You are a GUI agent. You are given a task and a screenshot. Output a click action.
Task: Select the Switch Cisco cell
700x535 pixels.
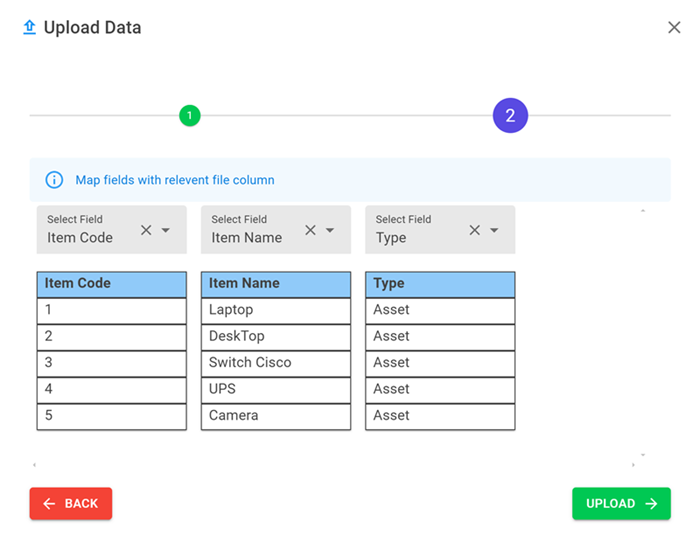(x=275, y=363)
